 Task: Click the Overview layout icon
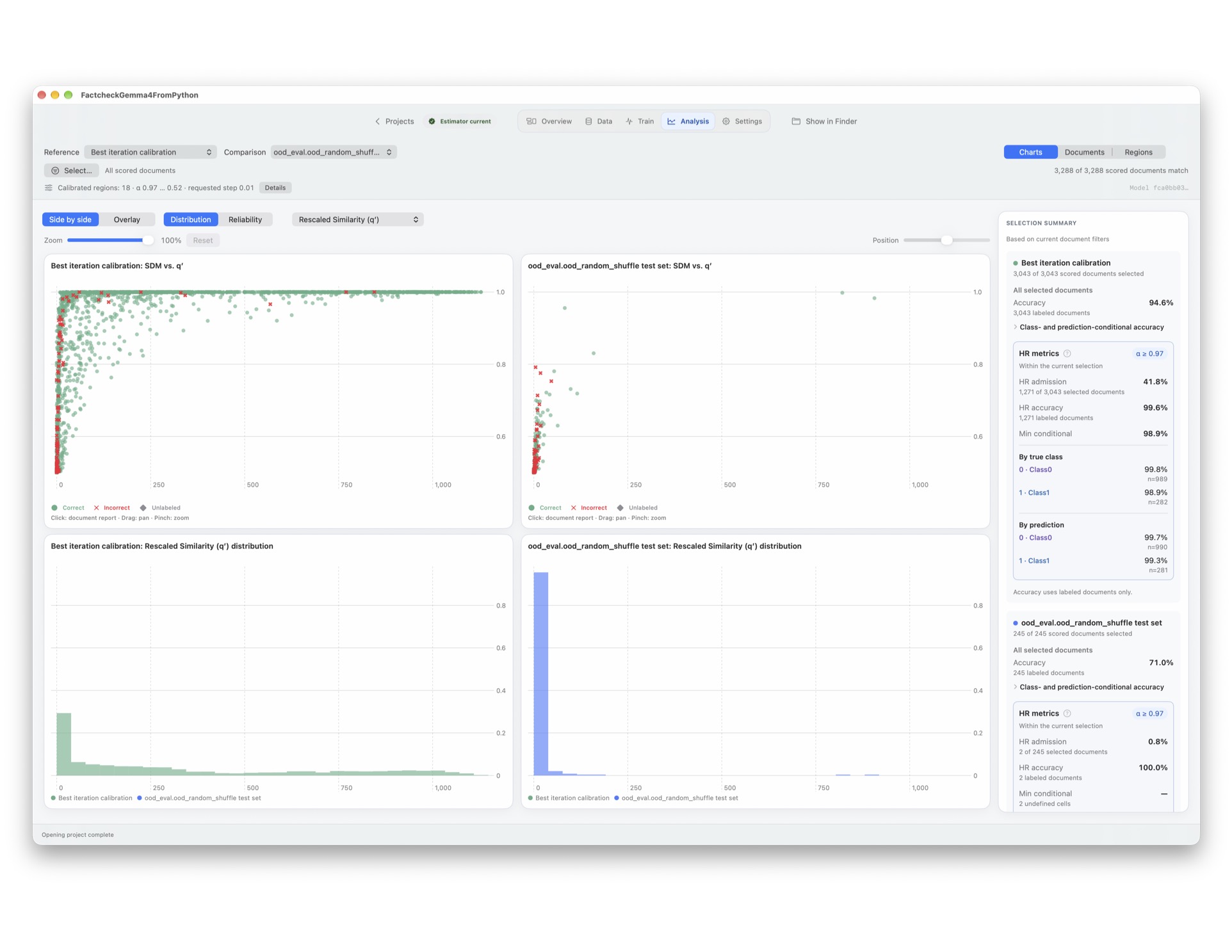tap(531, 121)
